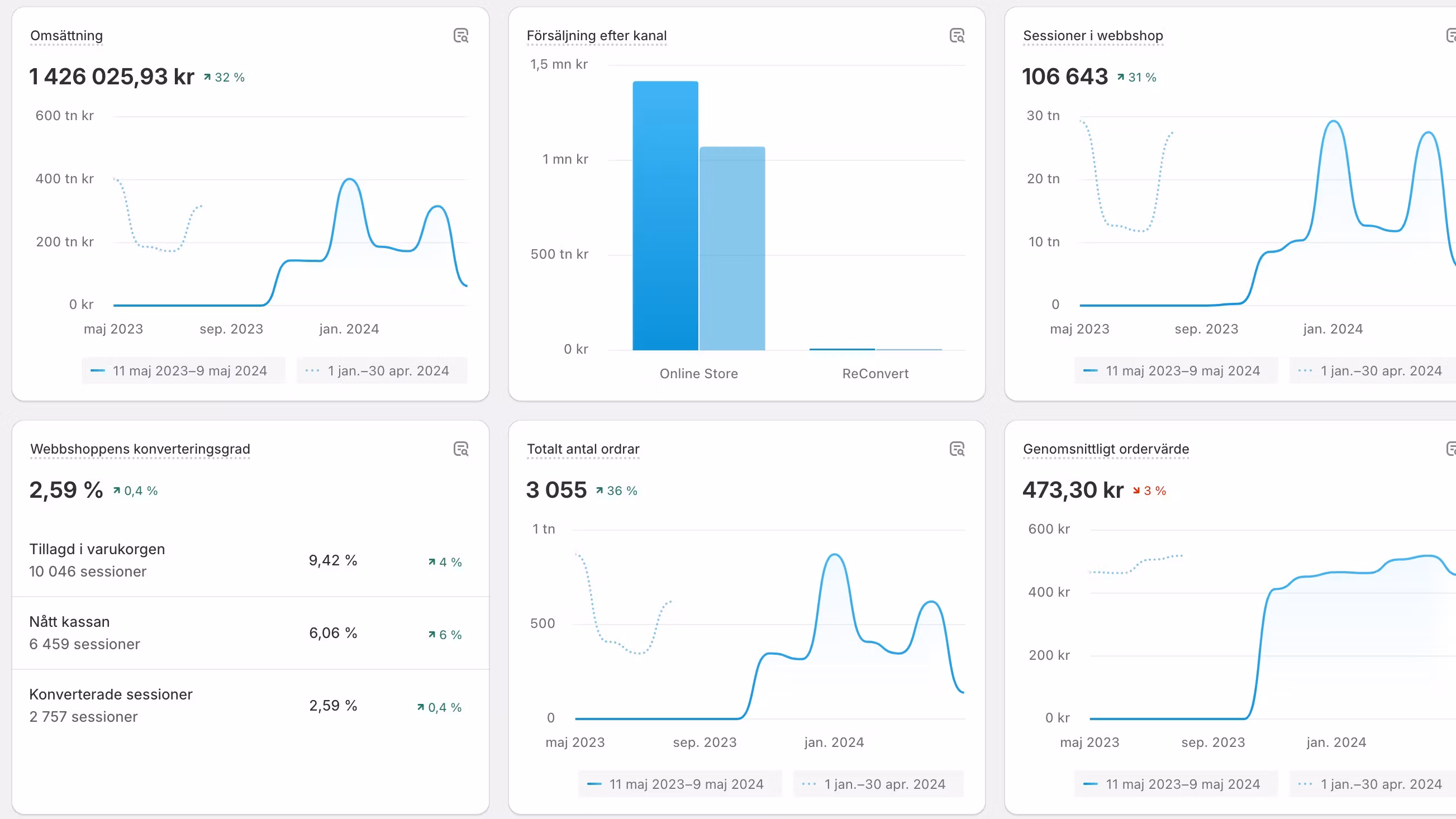The image size is (1456, 819).
Task: Open report icon on Webbshoppens konverteringsgrad card
Action: (460, 449)
